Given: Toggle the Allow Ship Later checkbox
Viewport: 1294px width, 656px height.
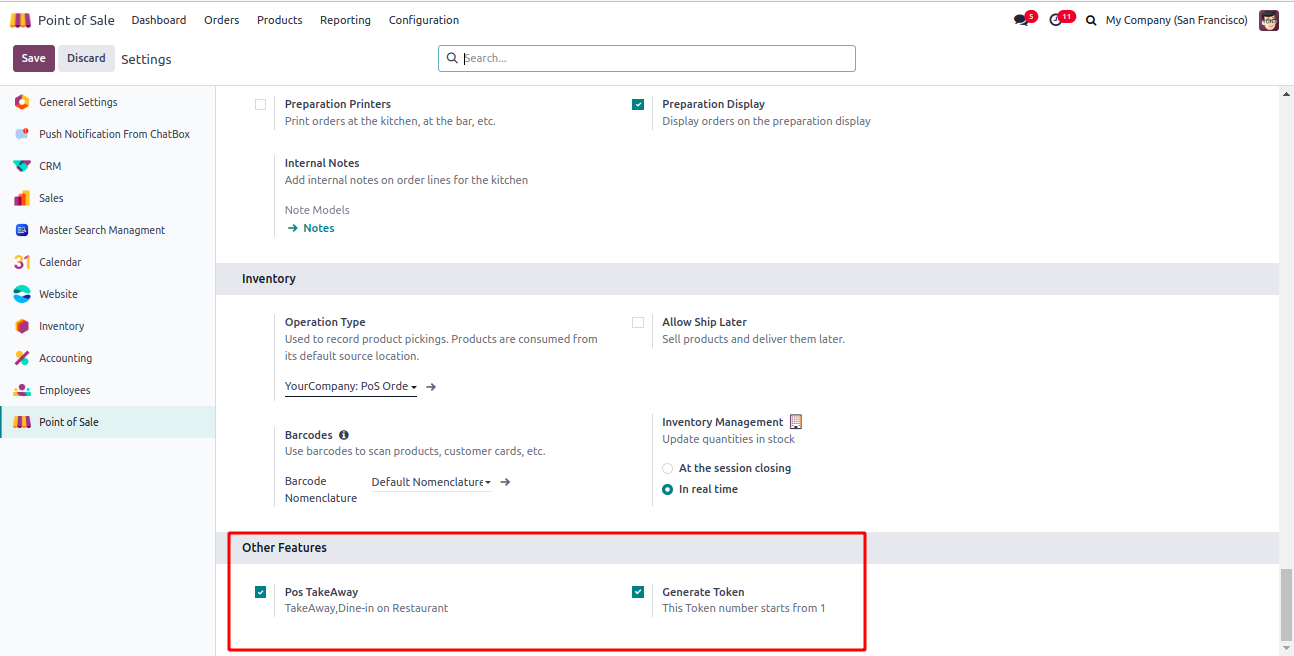Looking at the screenshot, I should point(638,322).
